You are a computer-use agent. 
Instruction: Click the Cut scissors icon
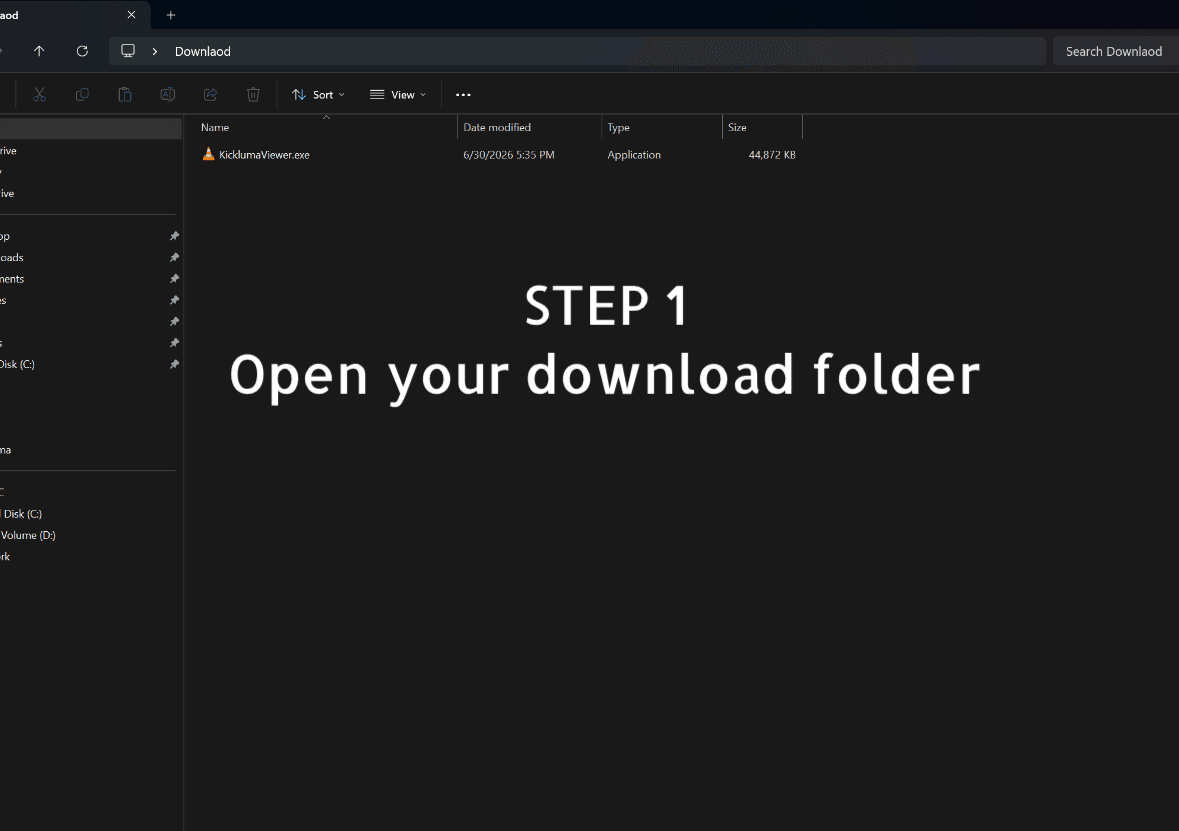click(x=39, y=94)
